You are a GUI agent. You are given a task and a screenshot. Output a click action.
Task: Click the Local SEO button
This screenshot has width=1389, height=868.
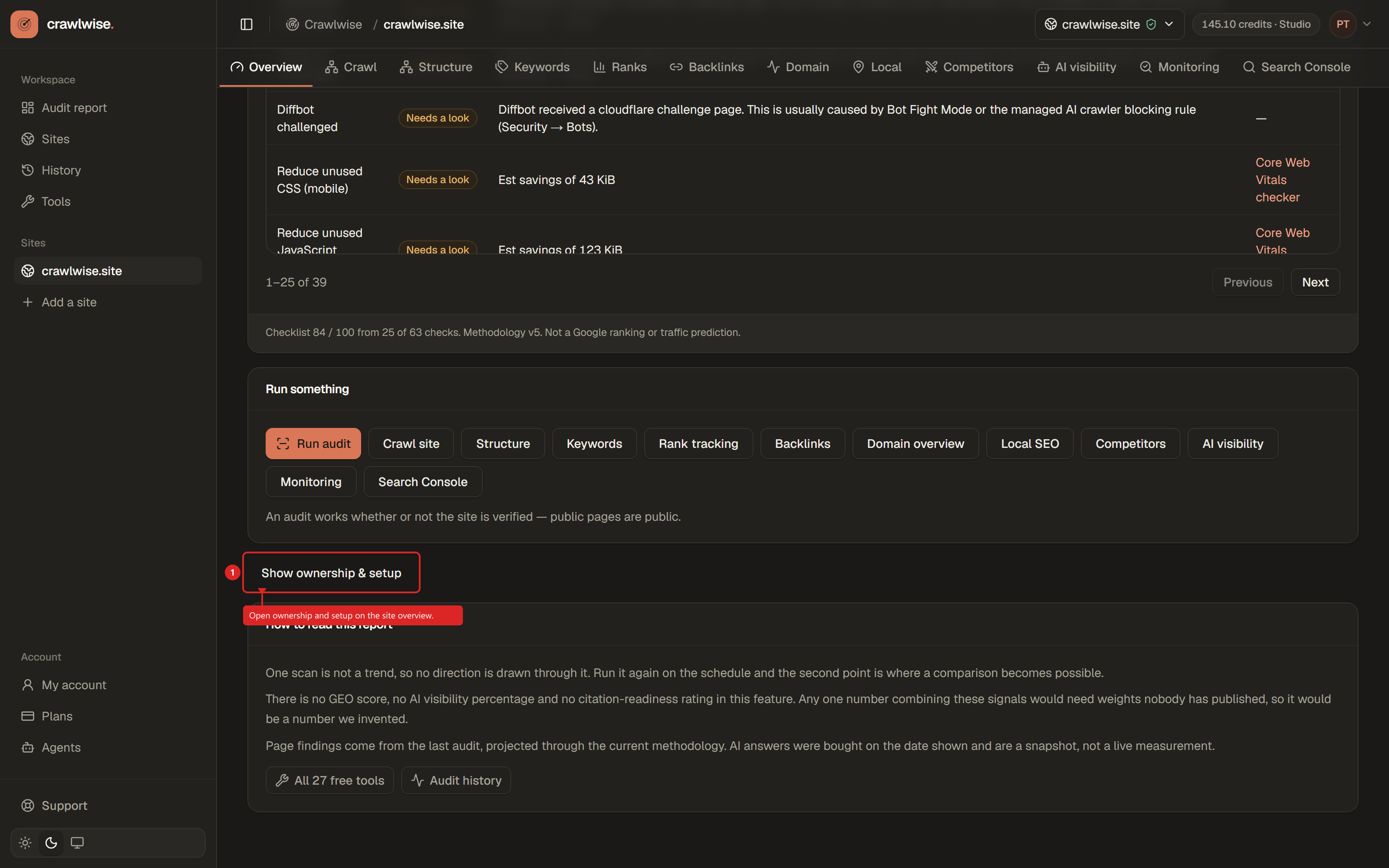pyautogui.click(x=1030, y=444)
